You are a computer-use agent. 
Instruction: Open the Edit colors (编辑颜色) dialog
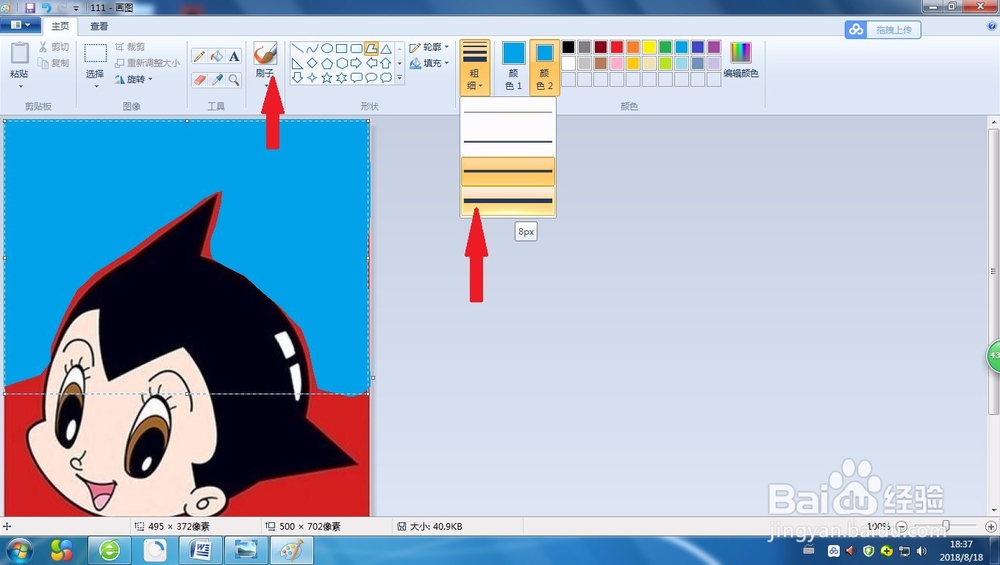click(740, 61)
